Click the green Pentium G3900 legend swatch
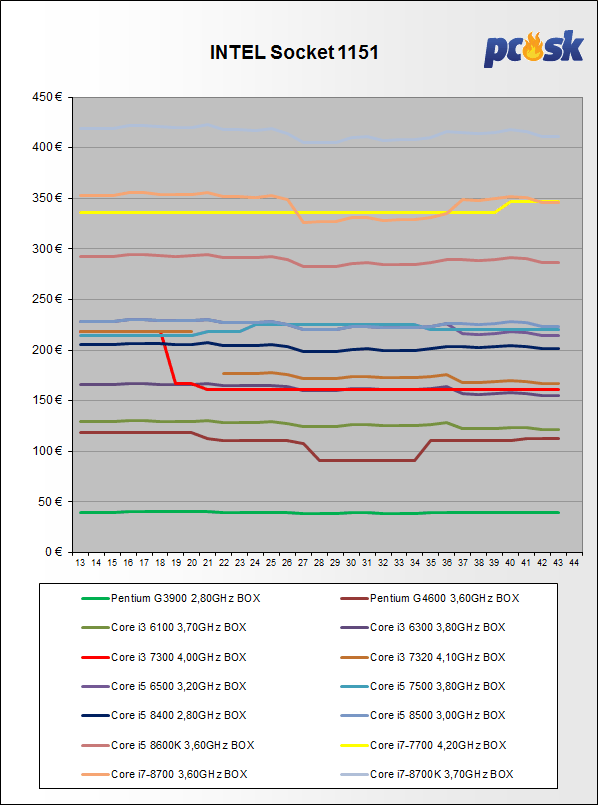This screenshot has width=598, height=805. (x=95, y=599)
